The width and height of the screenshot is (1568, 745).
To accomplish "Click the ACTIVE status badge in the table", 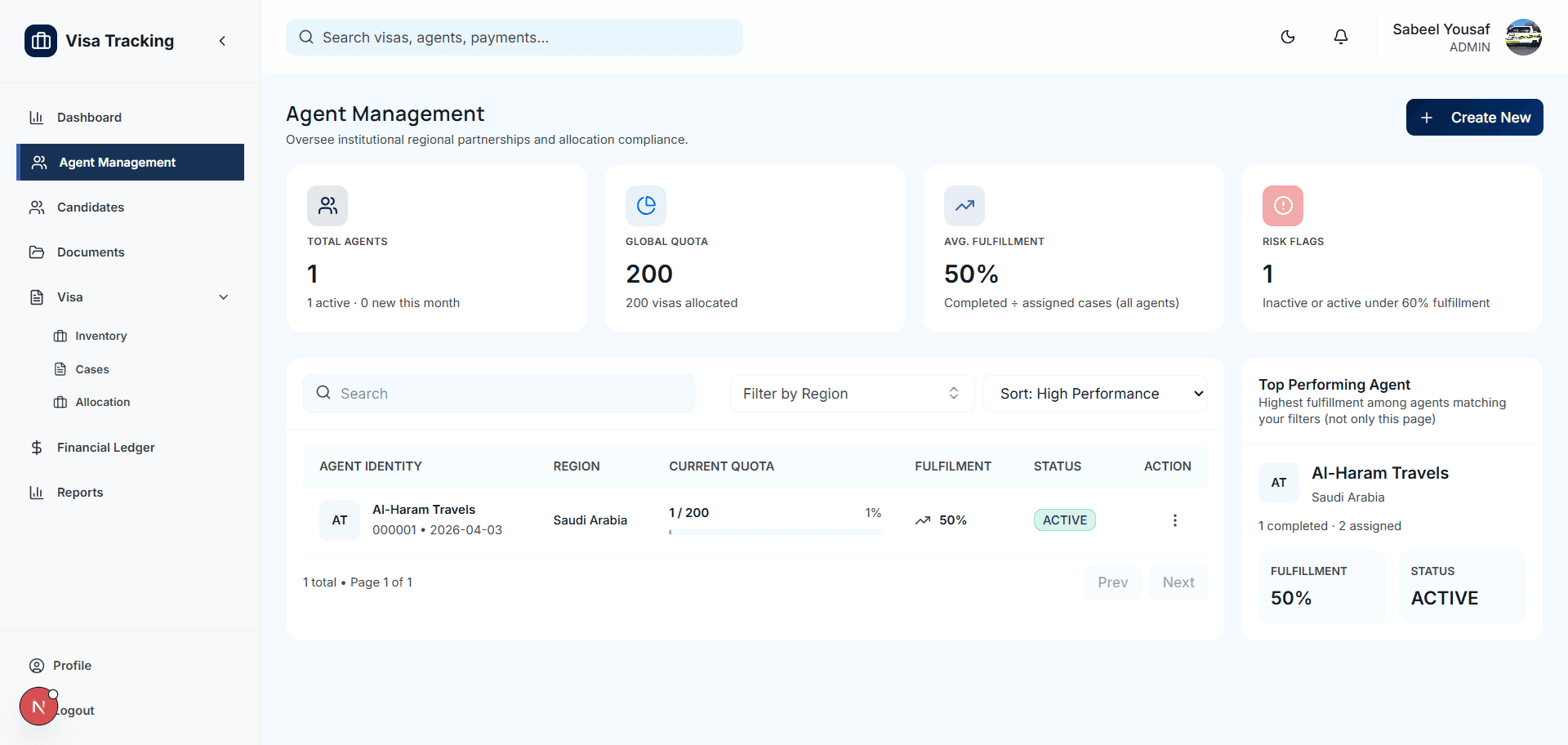I will tap(1065, 520).
